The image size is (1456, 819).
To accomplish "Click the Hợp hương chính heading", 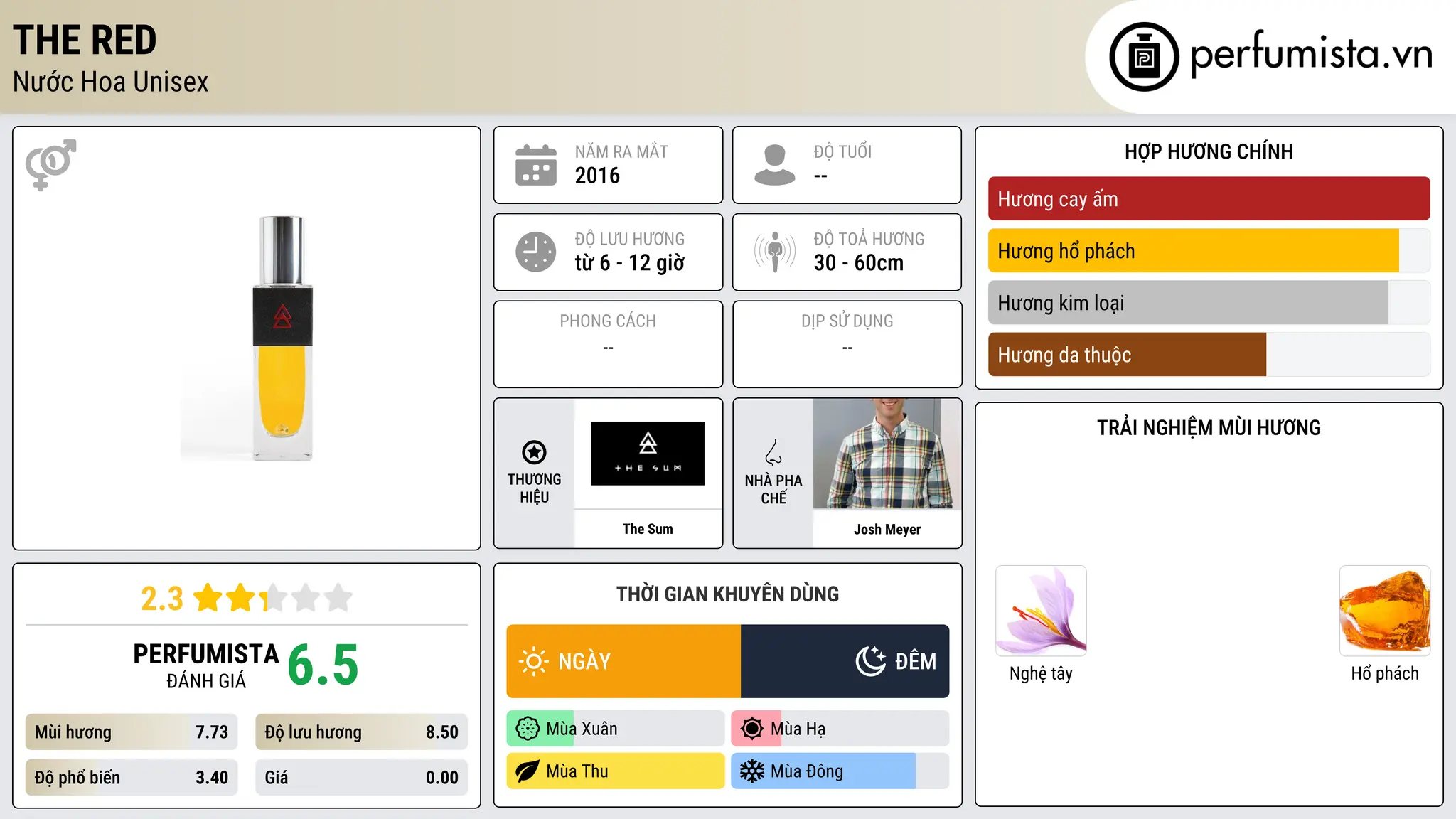I will click(x=1209, y=152).
